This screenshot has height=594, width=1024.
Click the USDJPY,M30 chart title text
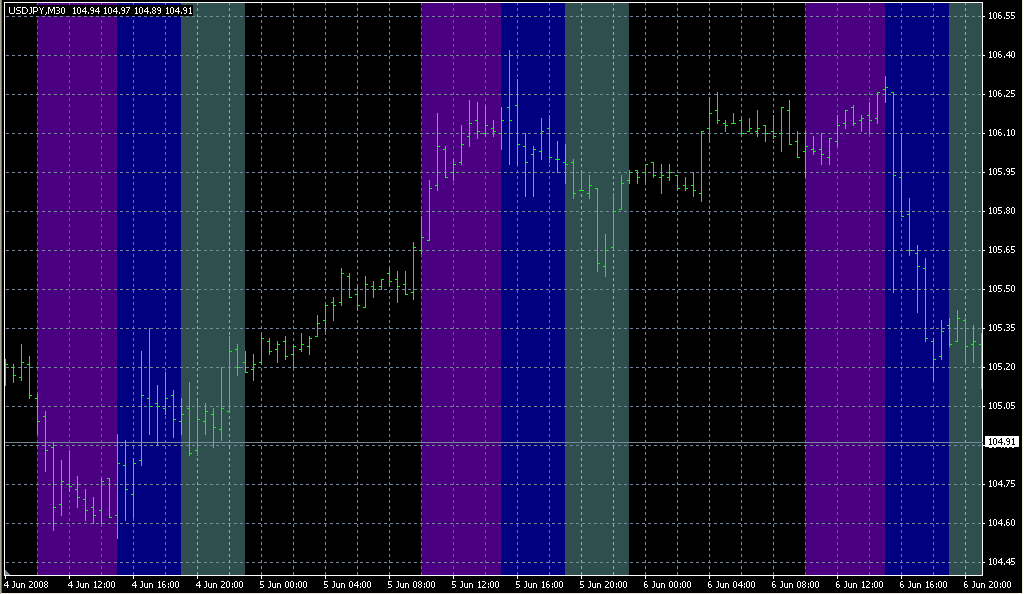[x=36, y=11]
